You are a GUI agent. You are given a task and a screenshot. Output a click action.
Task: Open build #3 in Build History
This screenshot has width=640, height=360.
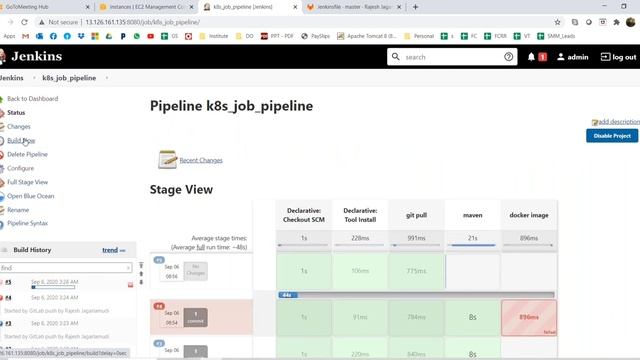click(8, 323)
